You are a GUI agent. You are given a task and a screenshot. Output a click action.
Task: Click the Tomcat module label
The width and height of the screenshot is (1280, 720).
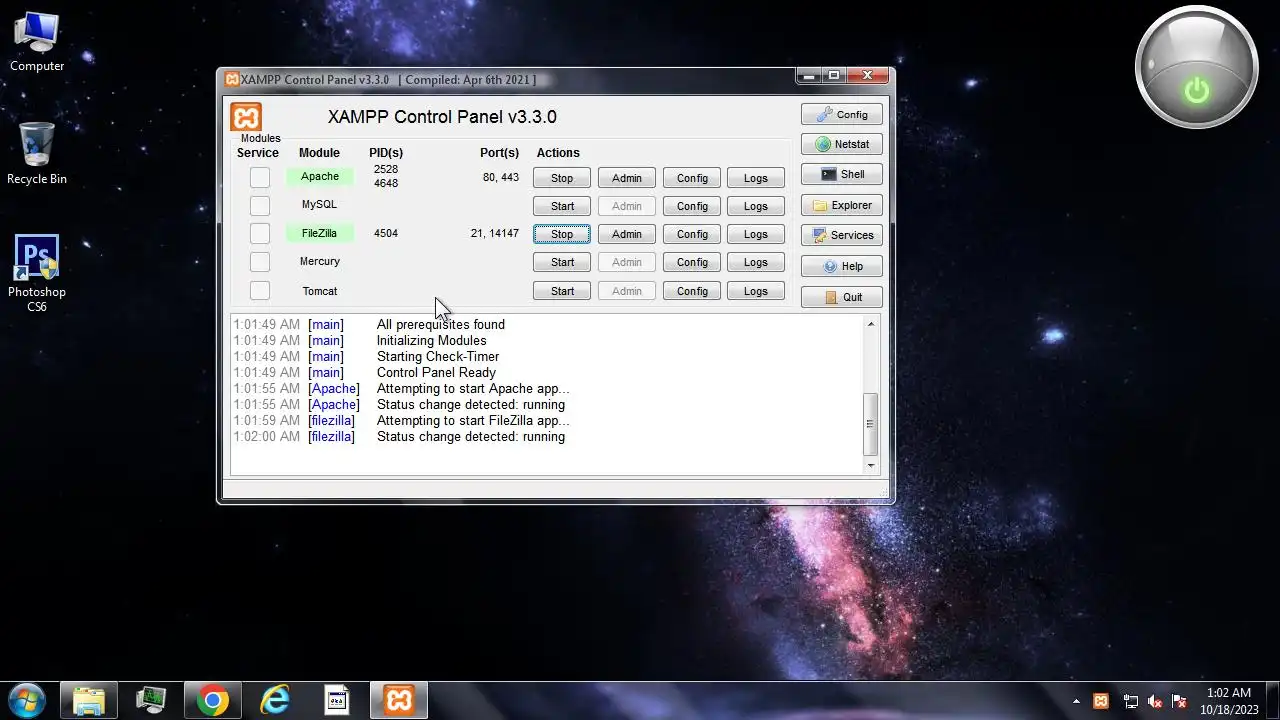pos(320,291)
